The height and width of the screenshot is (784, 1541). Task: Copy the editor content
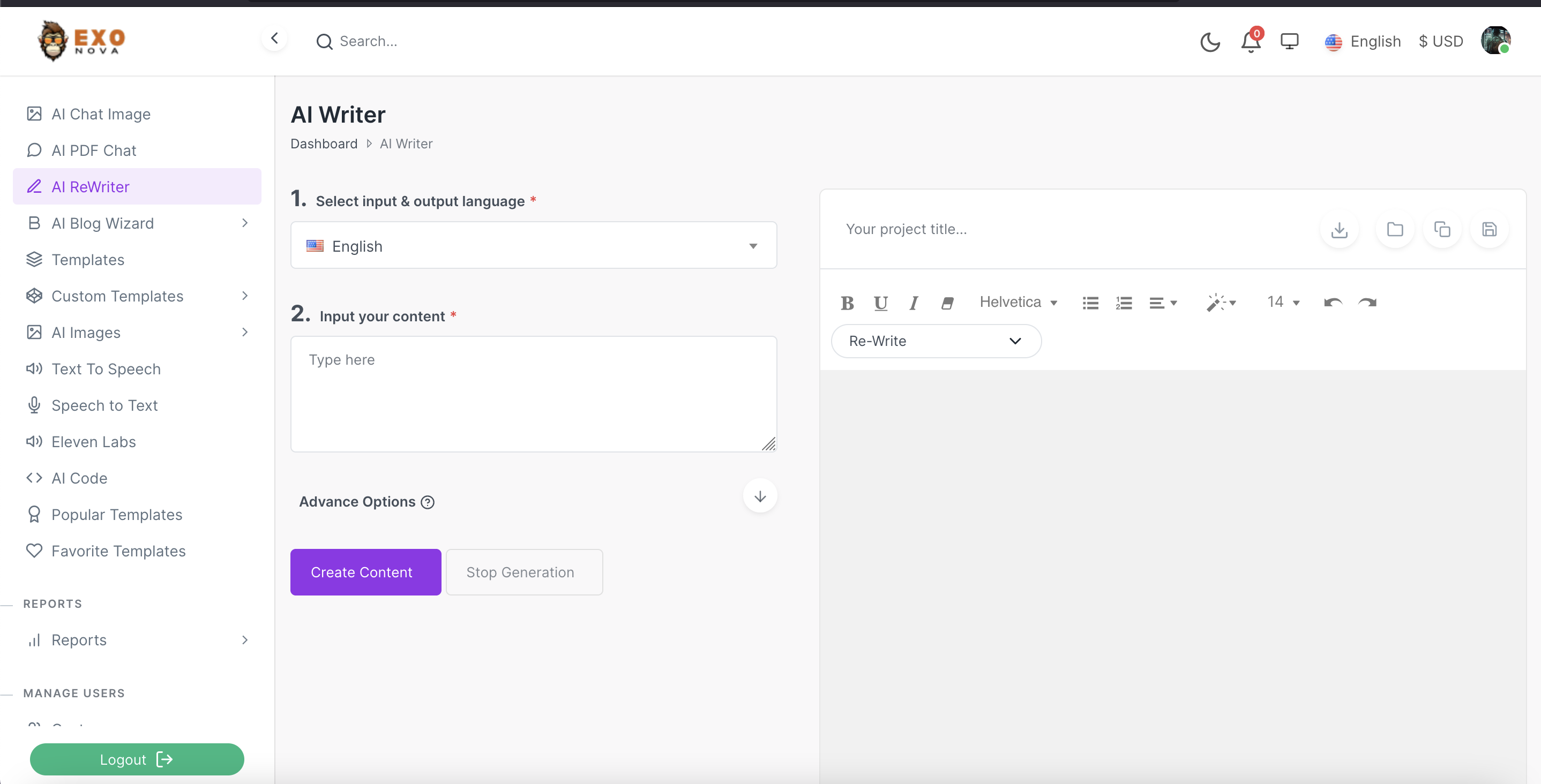pos(1442,230)
